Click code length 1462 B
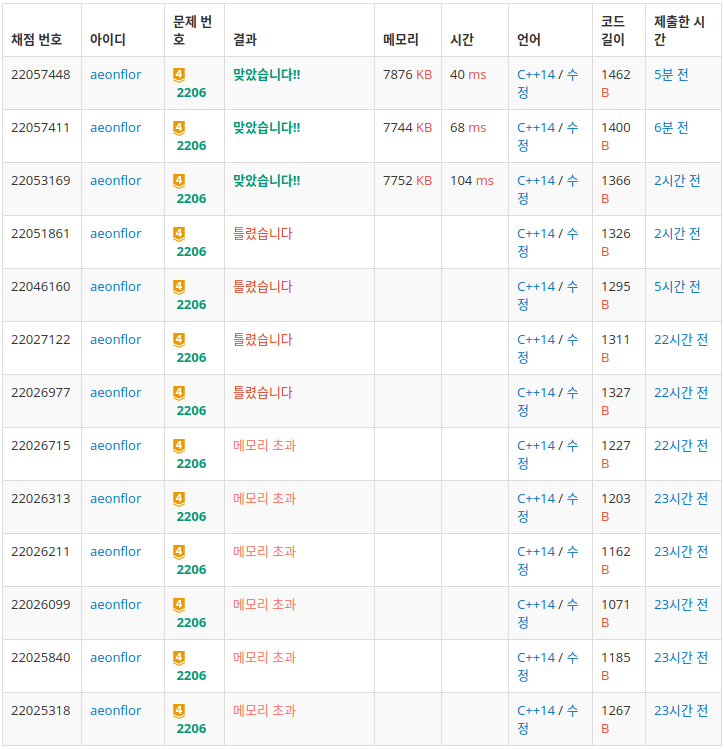This screenshot has width=724, height=749. click(x=616, y=84)
